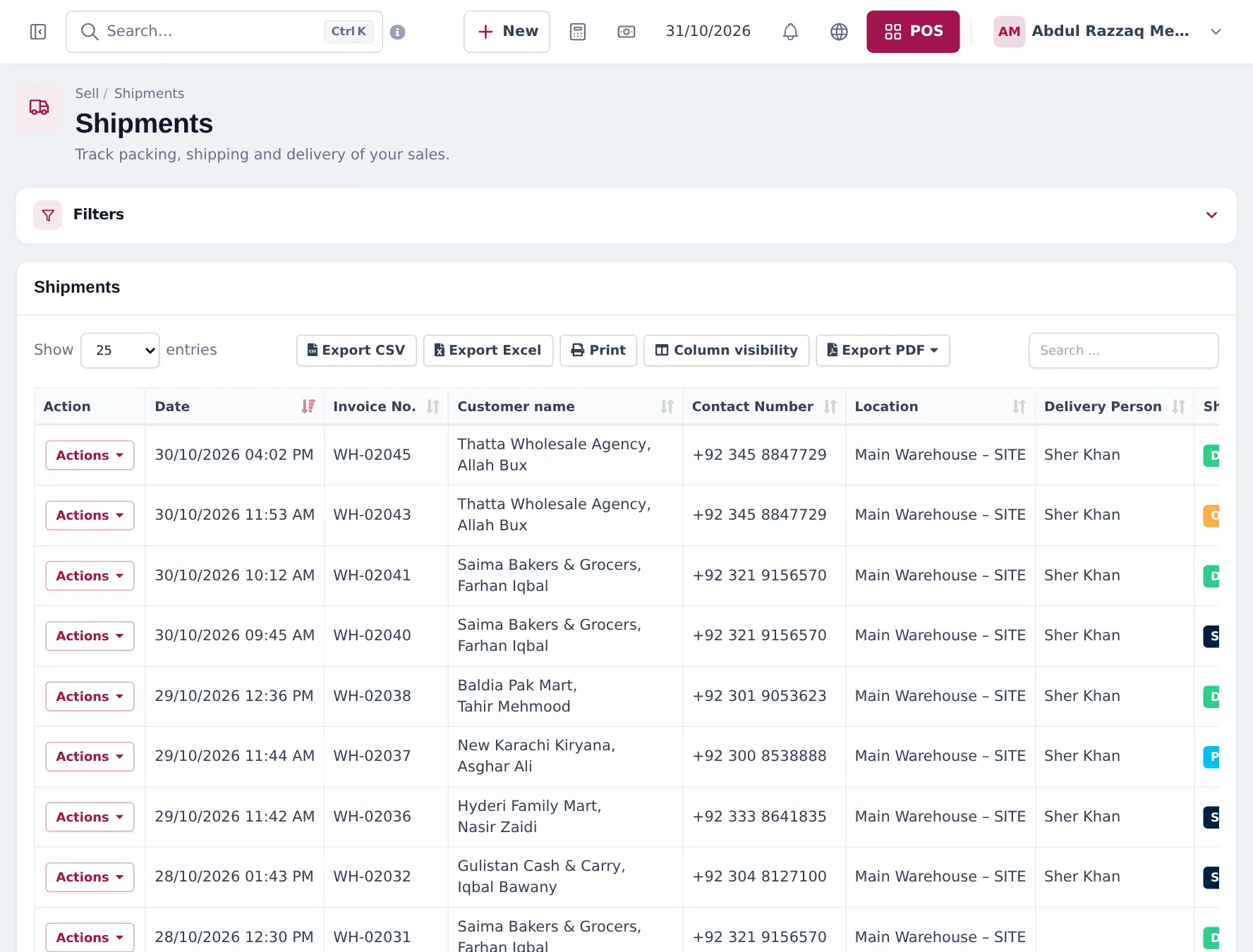Click customer Hyderi Family Mart, Nasir Zaidi
This screenshot has height=952, width=1253.
[x=529, y=817]
